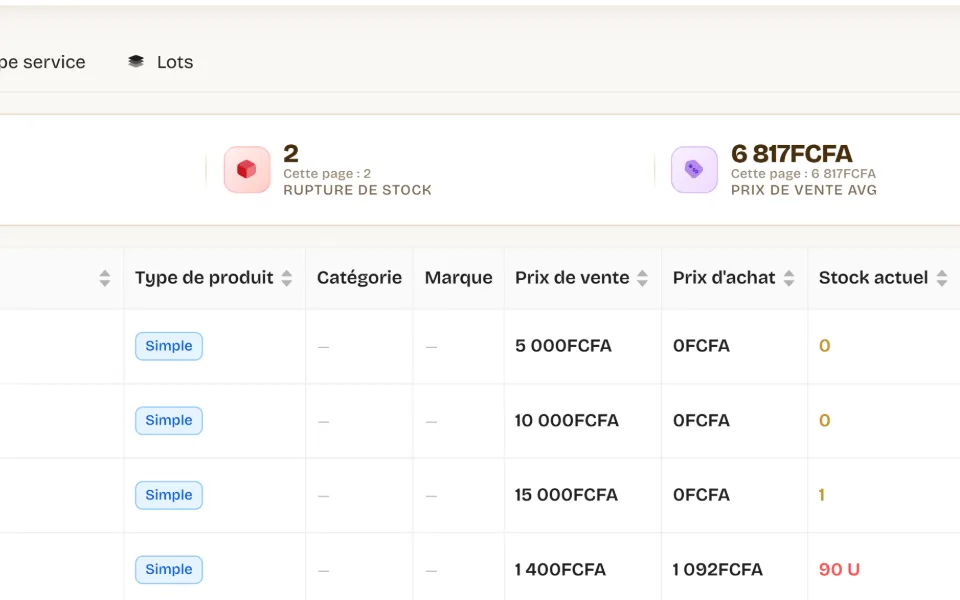Click the Cette page : 6 817FCFA text
This screenshot has height=600, width=960.
(803, 174)
